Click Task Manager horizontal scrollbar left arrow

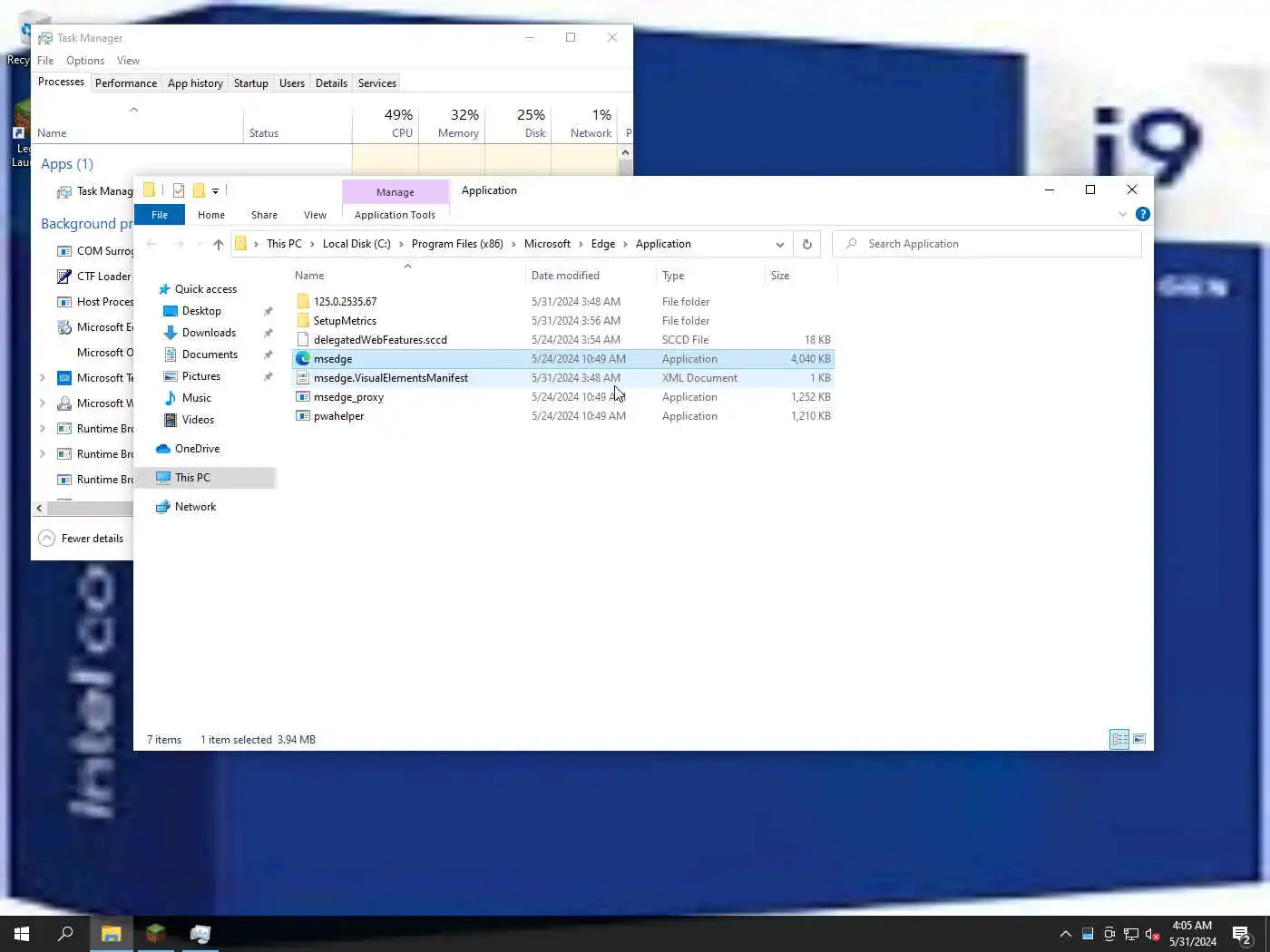[x=39, y=509]
